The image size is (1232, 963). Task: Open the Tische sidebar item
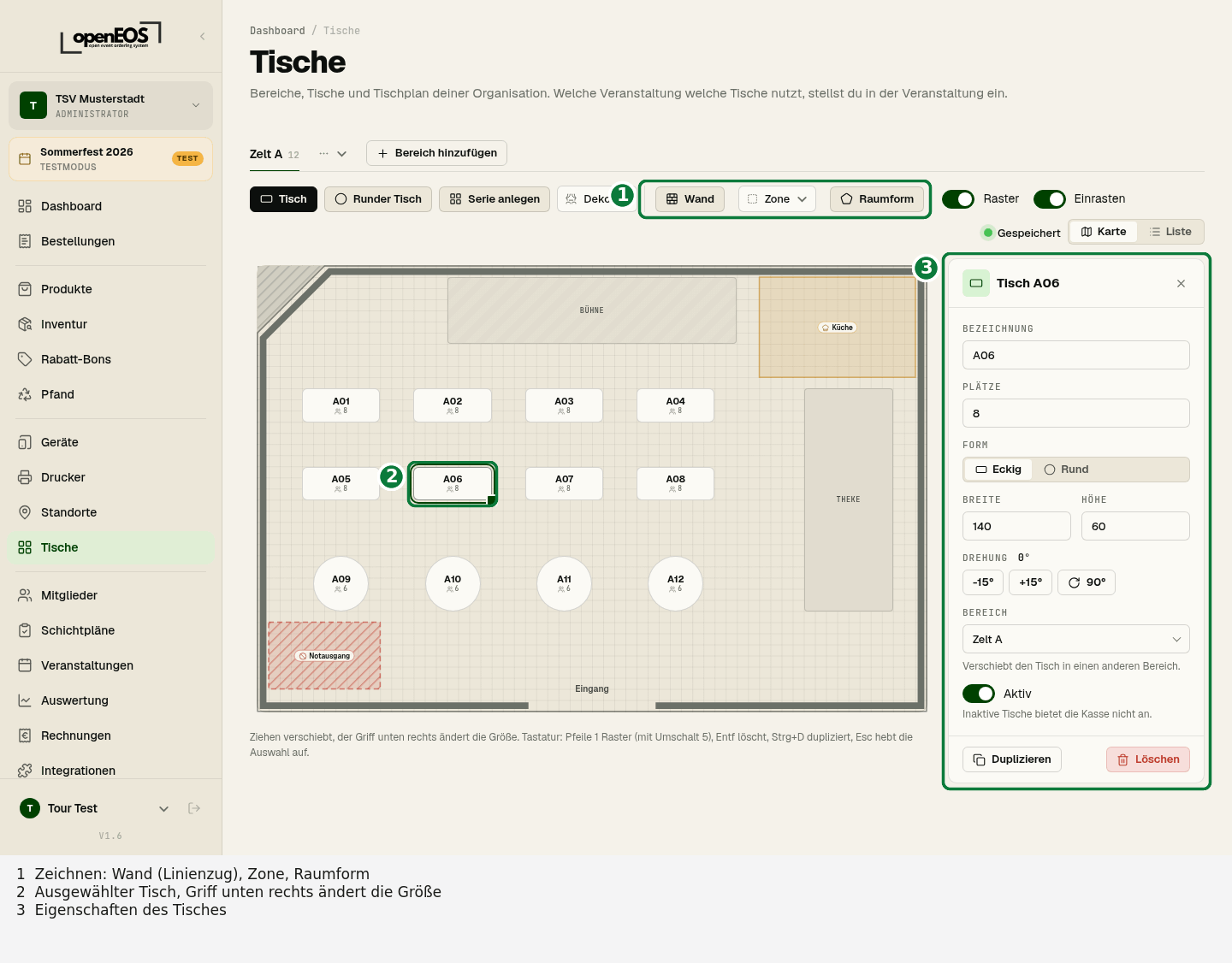(111, 547)
